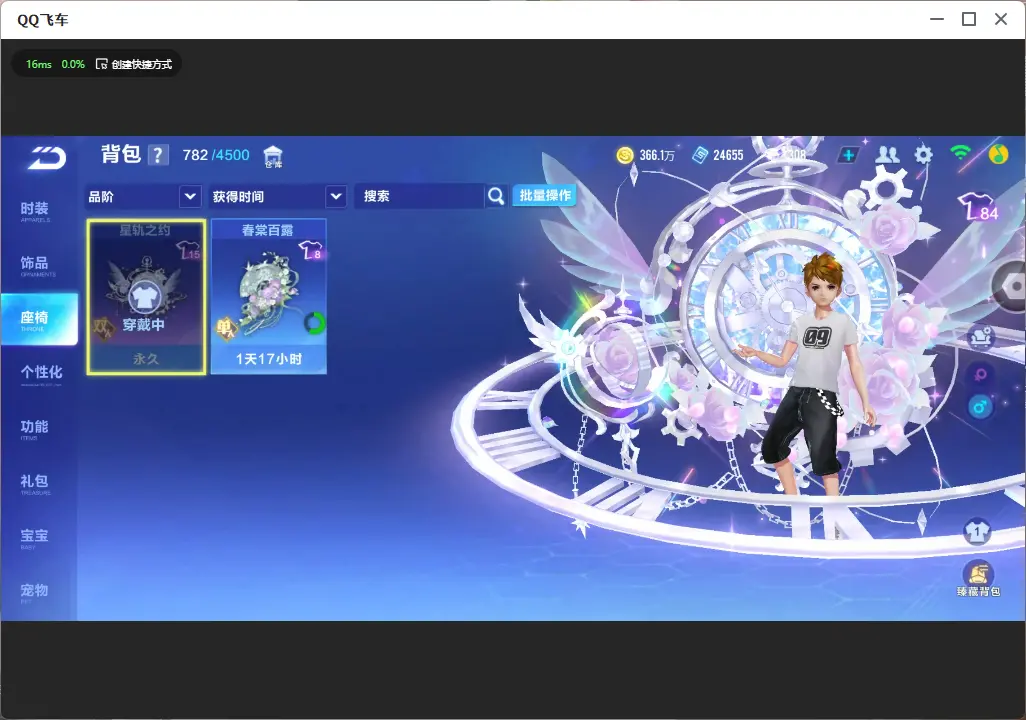Image resolution: width=1026 pixels, height=720 pixels.
Task: Click the 单 badge on 春棠百露 card
Action: 226,329
